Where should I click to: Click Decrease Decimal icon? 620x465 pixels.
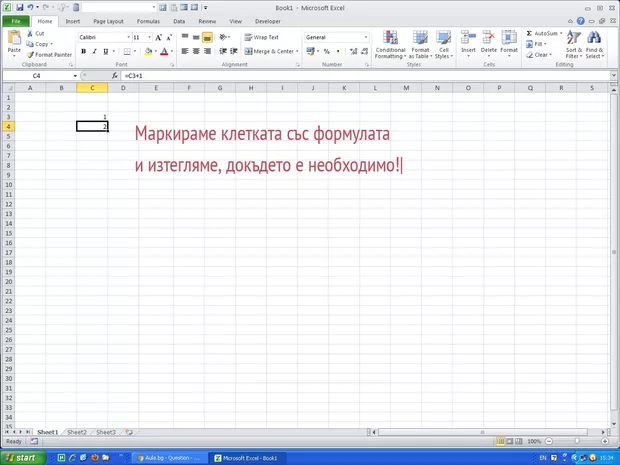pyautogui.click(x=364, y=51)
